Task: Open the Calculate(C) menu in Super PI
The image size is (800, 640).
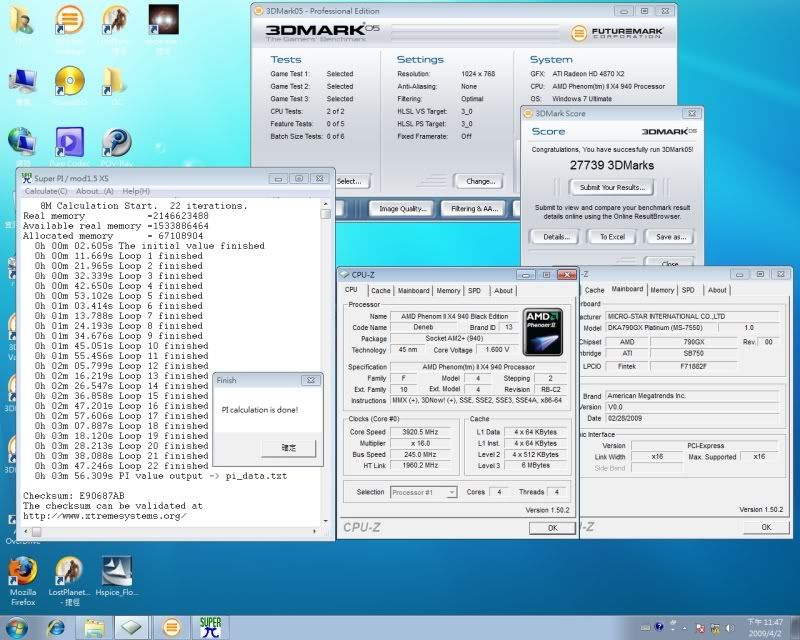Action: [x=46, y=191]
